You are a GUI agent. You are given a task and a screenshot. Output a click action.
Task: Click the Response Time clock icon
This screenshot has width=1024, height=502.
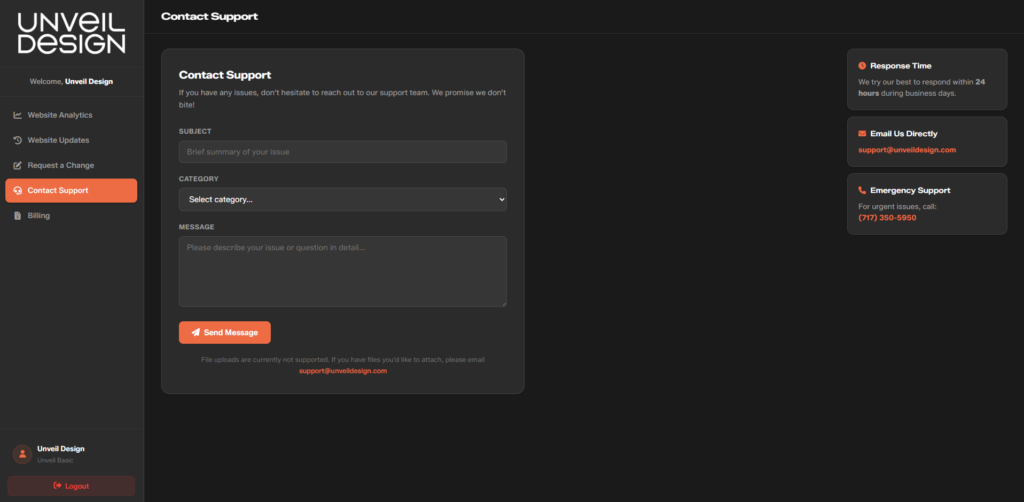(862, 66)
